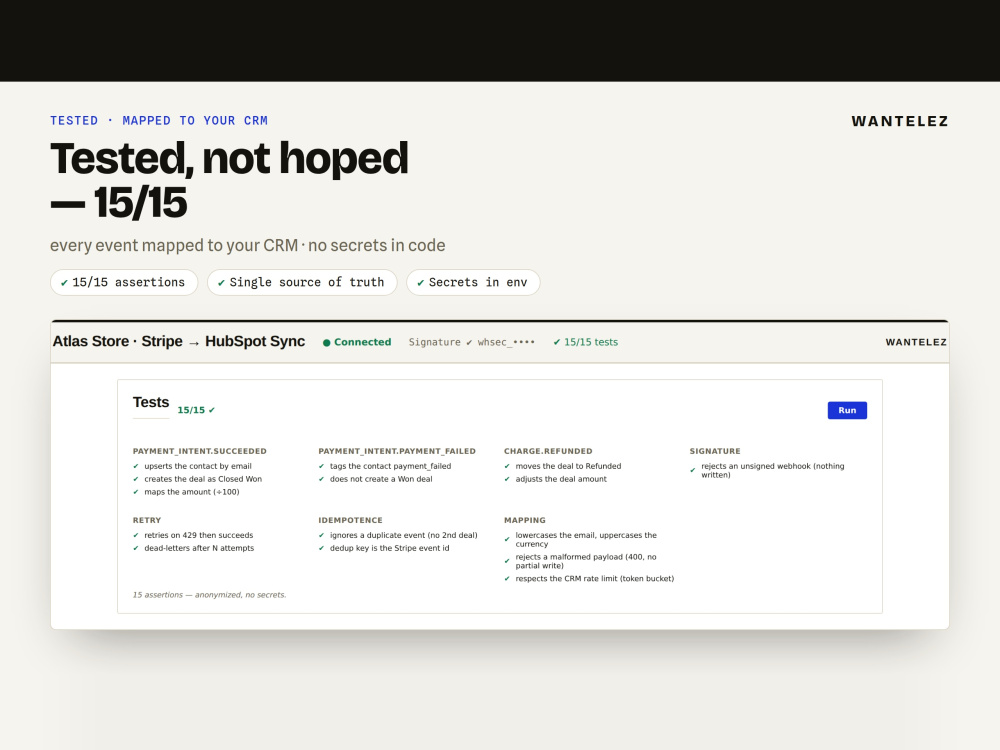Viewport: 1000px width, 750px height.
Task: Click 'does not create a Won deal' text
Action: pyautogui.click(x=381, y=479)
